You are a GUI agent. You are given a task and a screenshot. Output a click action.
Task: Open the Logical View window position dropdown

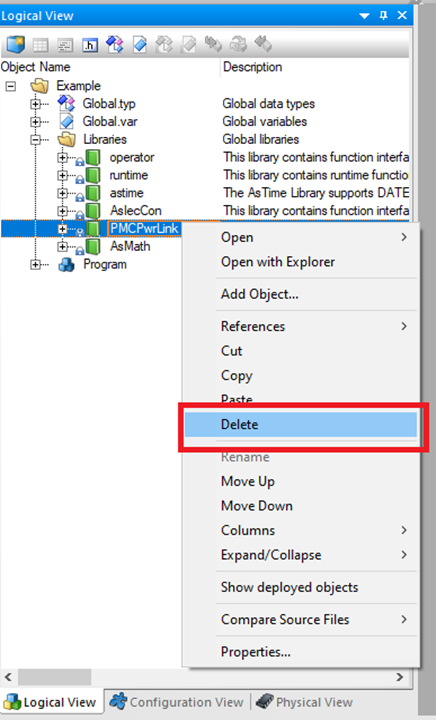(364, 16)
